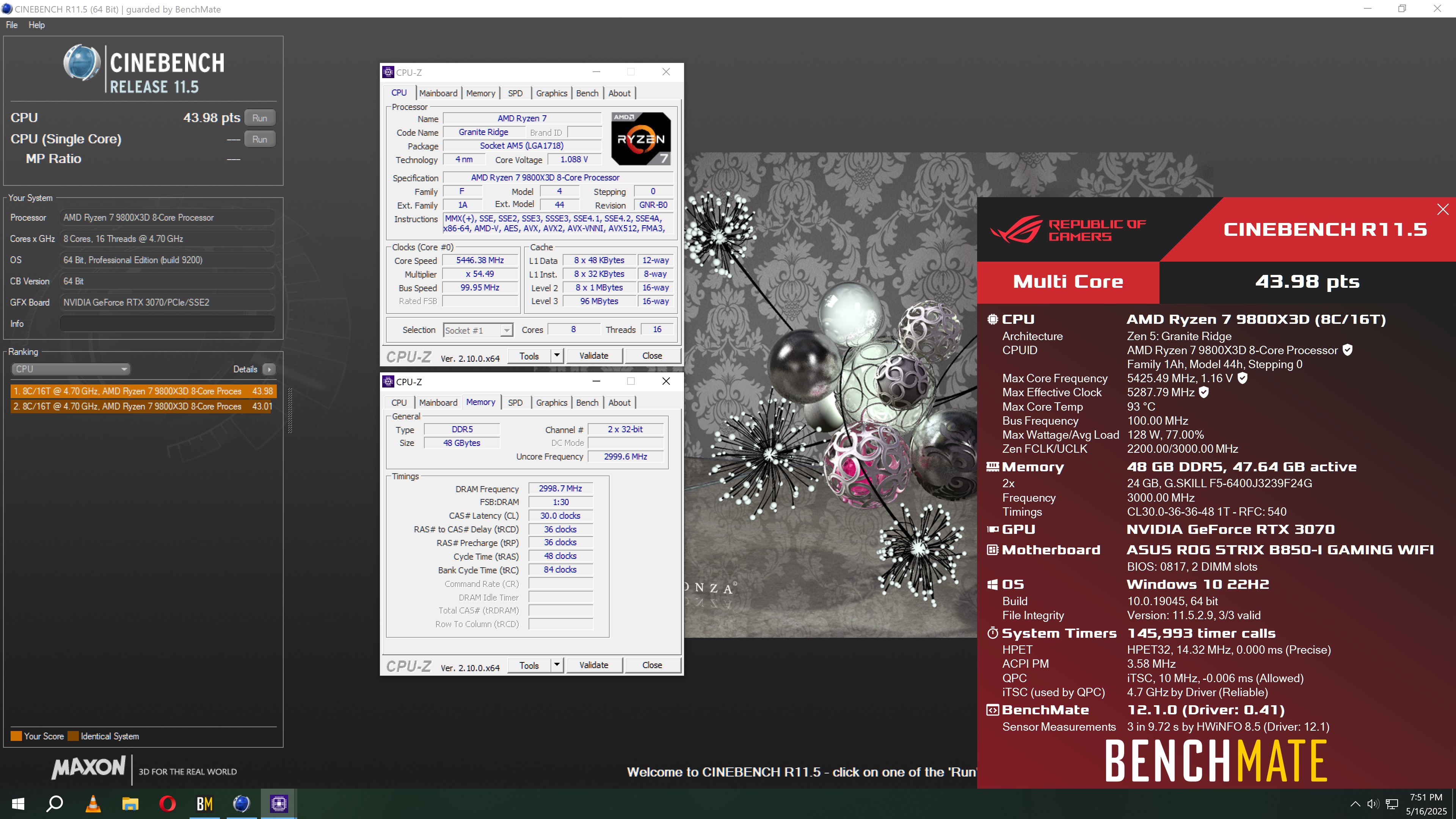Run the CPU Single Core benchmark
Screen dimensions: 1456x819
tap(260, 139)
